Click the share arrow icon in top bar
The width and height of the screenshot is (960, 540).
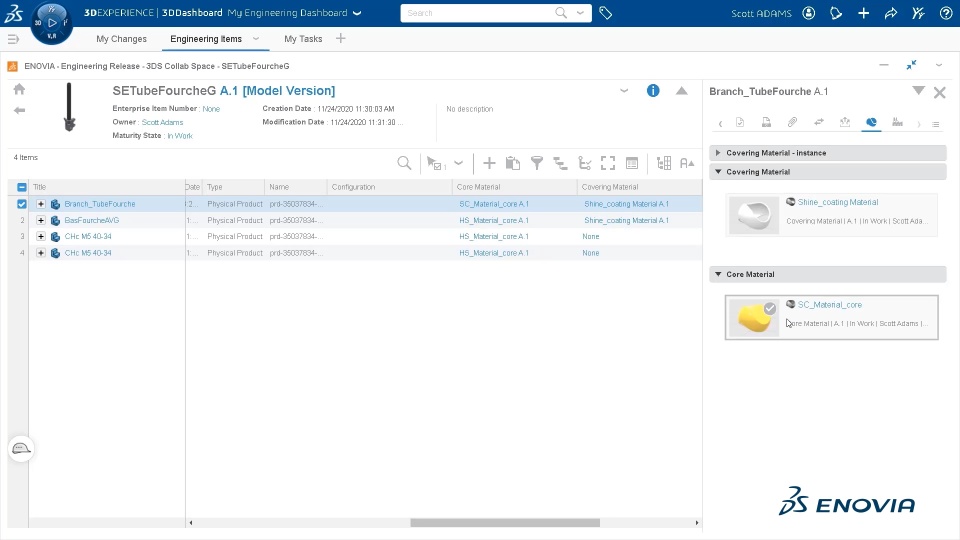(891, 13)
